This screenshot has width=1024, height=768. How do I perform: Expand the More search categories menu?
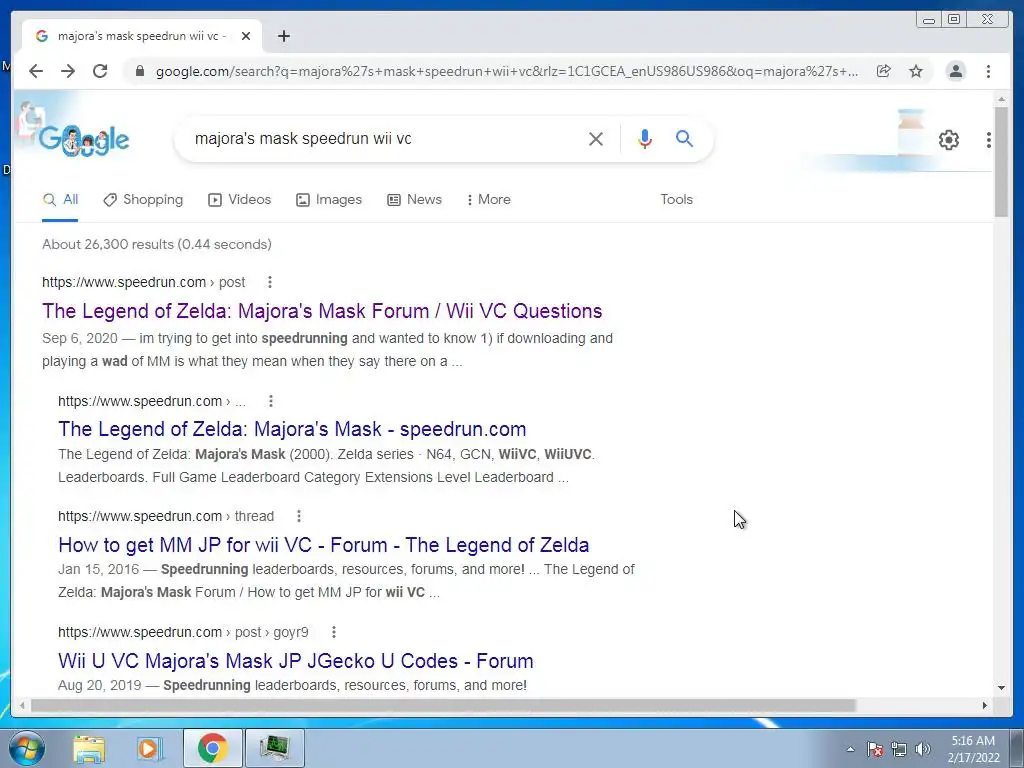click(x=488, y=200)
